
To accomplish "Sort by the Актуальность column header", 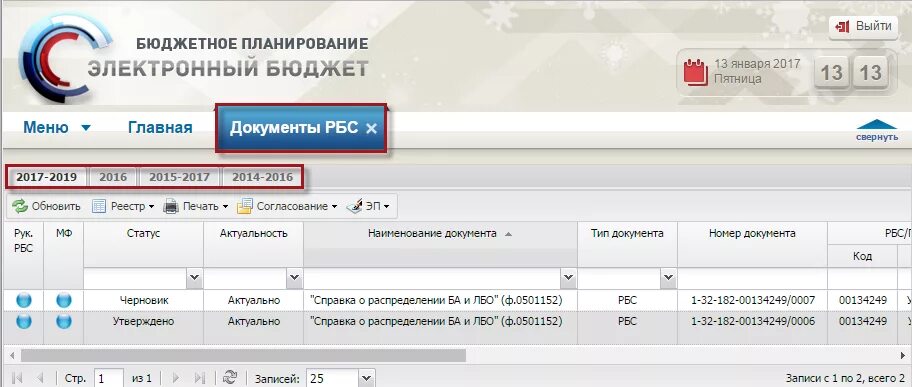I will [x=254, y=234].
